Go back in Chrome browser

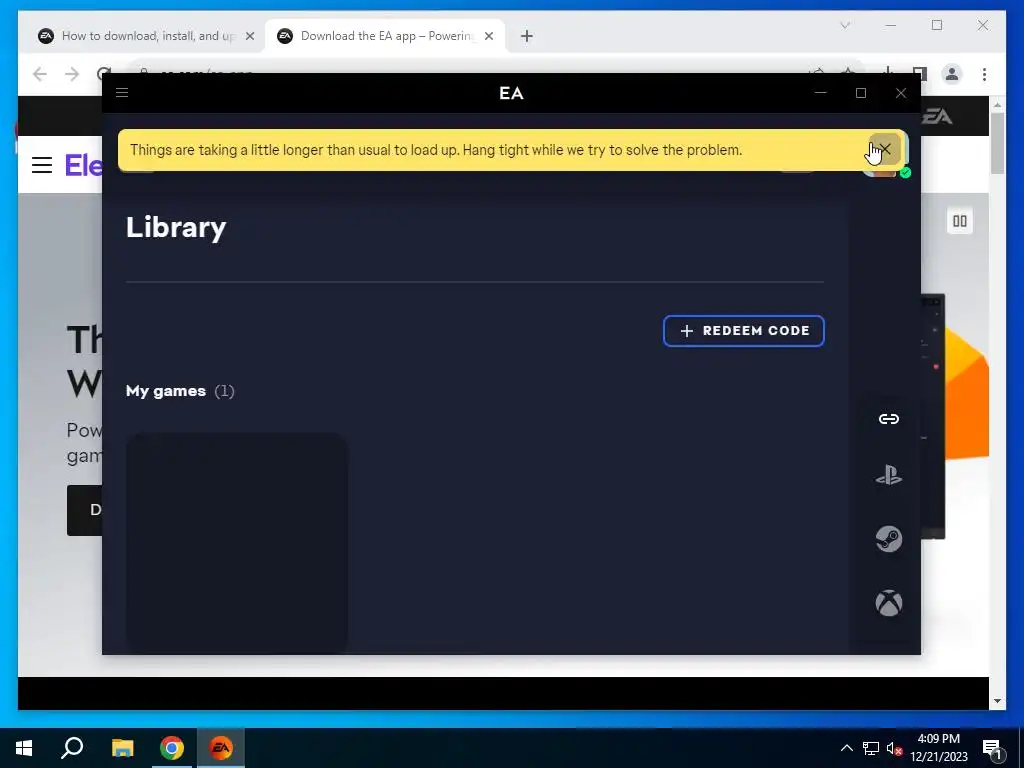(x=40, y=74)
